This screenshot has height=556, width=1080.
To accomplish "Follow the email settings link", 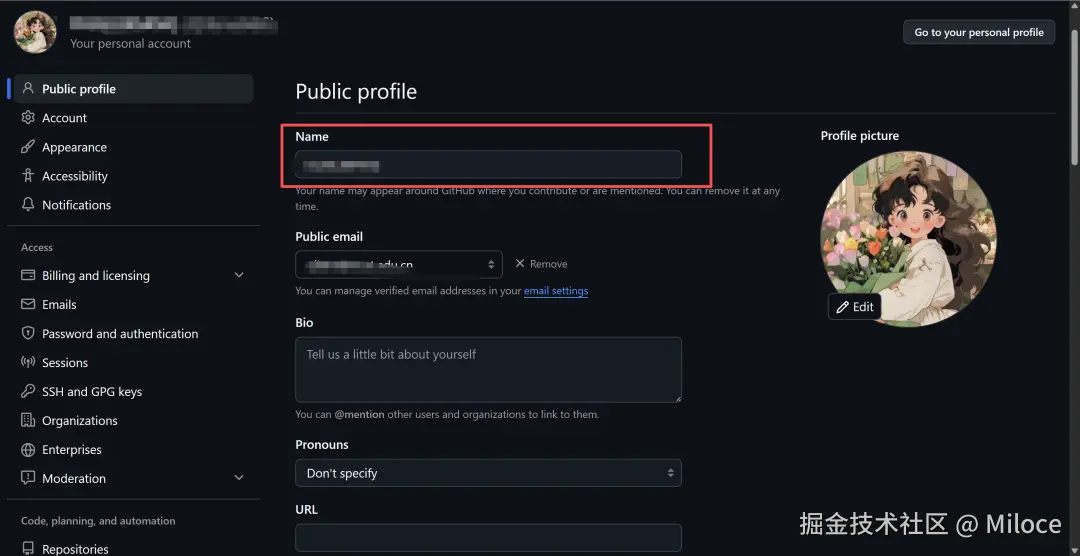I will pos(556,291).
